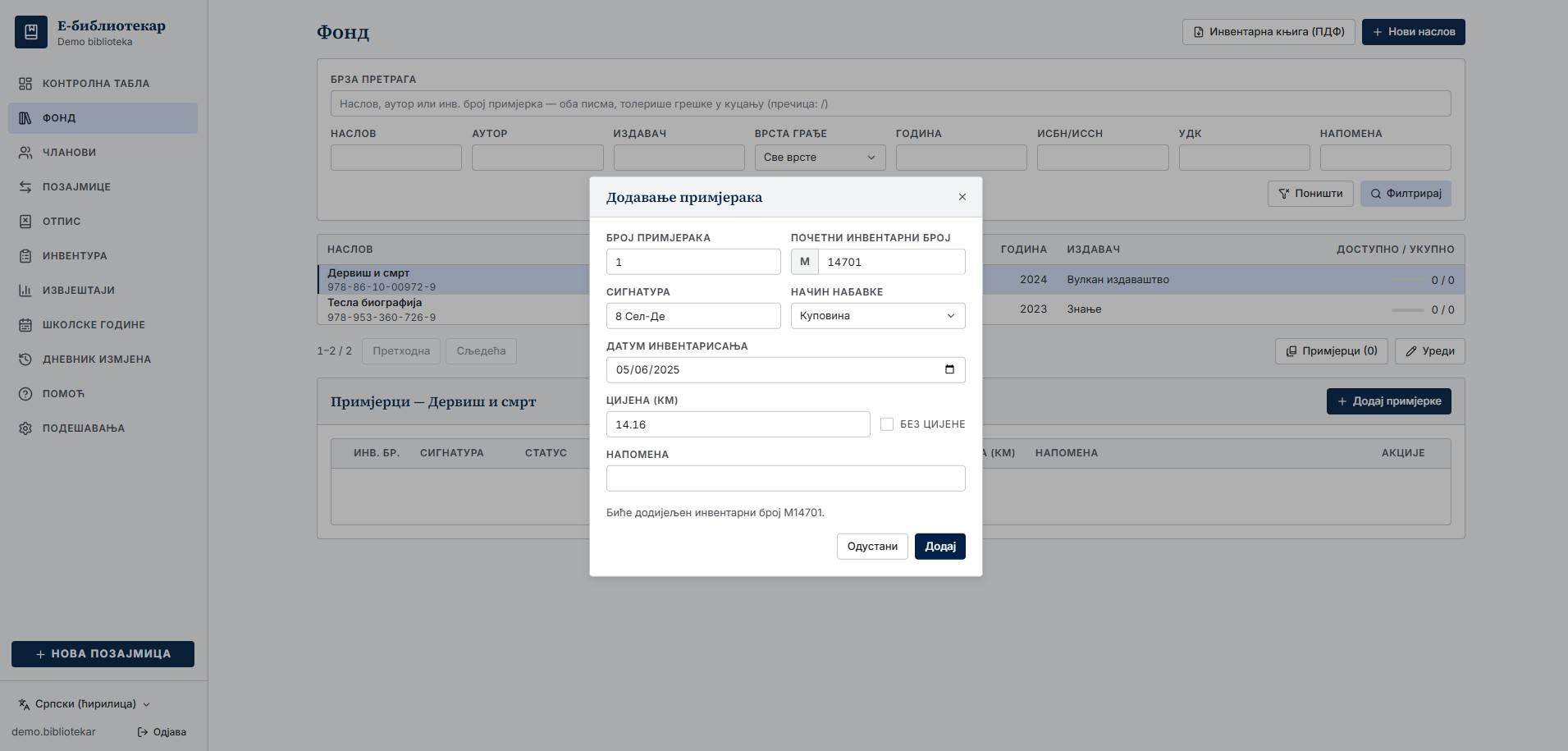Click the Уреди edit button

pyautogui.click(x=1429, y=351)
